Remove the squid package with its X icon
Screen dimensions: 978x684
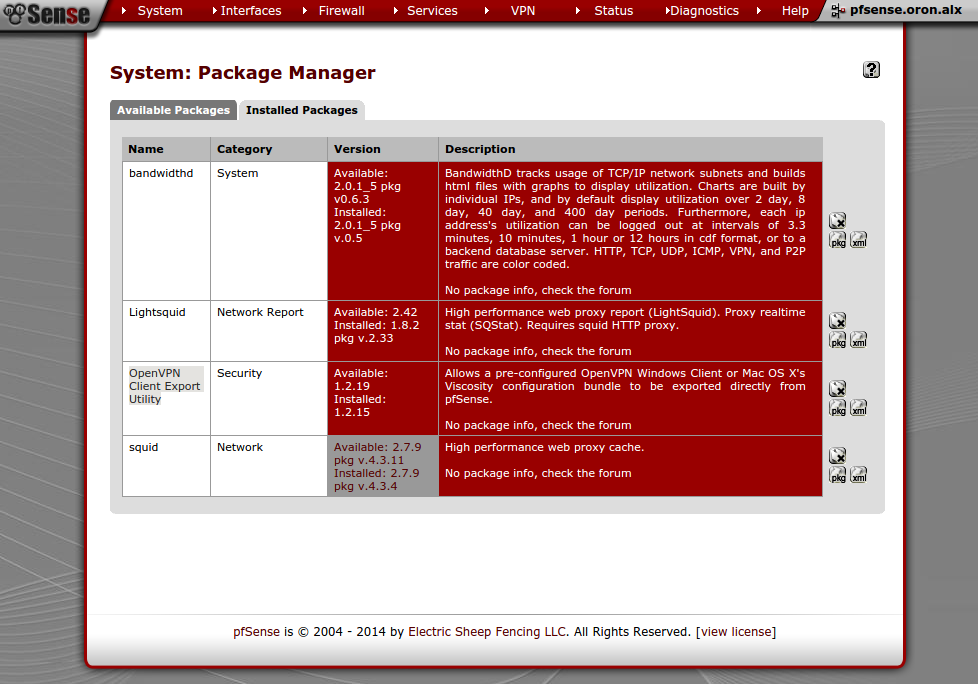837,456
